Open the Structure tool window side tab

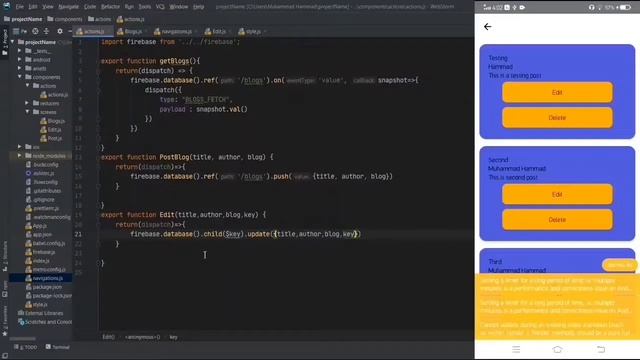4,256
